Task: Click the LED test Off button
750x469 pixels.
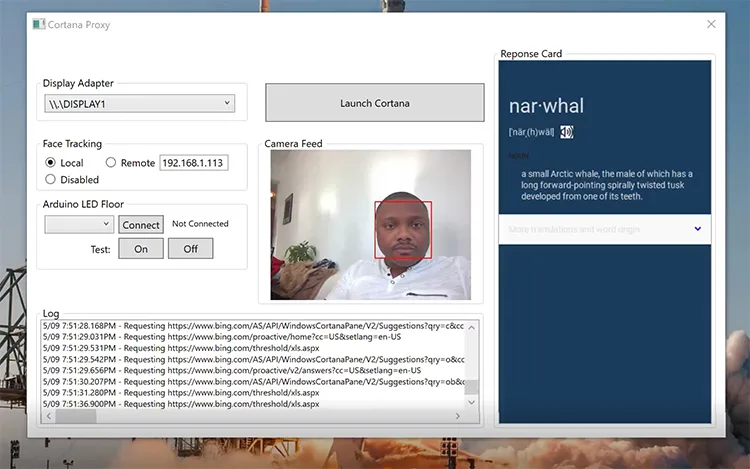Action: (x=190, y=249)
